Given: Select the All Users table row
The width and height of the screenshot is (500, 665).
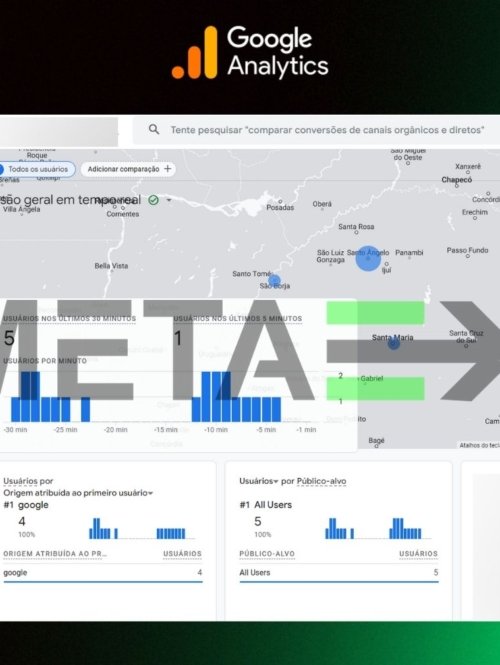Looking at the screenshot, I should click(339, 573).
